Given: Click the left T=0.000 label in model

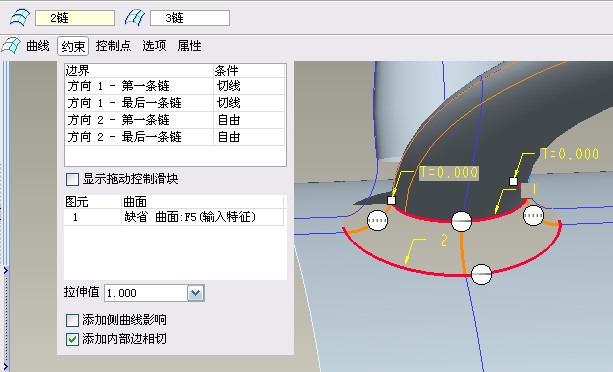Looking at the screenshot, I should pos(449,172).
